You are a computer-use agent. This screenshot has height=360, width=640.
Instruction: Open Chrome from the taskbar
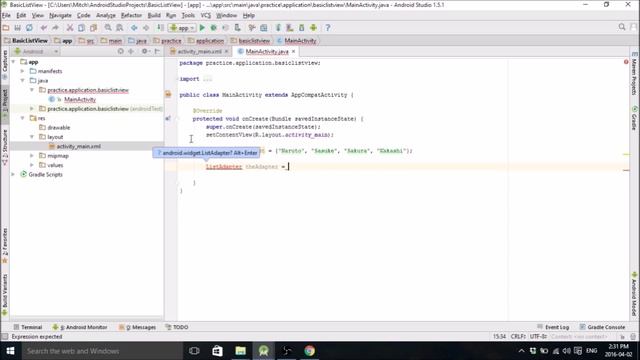(x=309, y=351)
